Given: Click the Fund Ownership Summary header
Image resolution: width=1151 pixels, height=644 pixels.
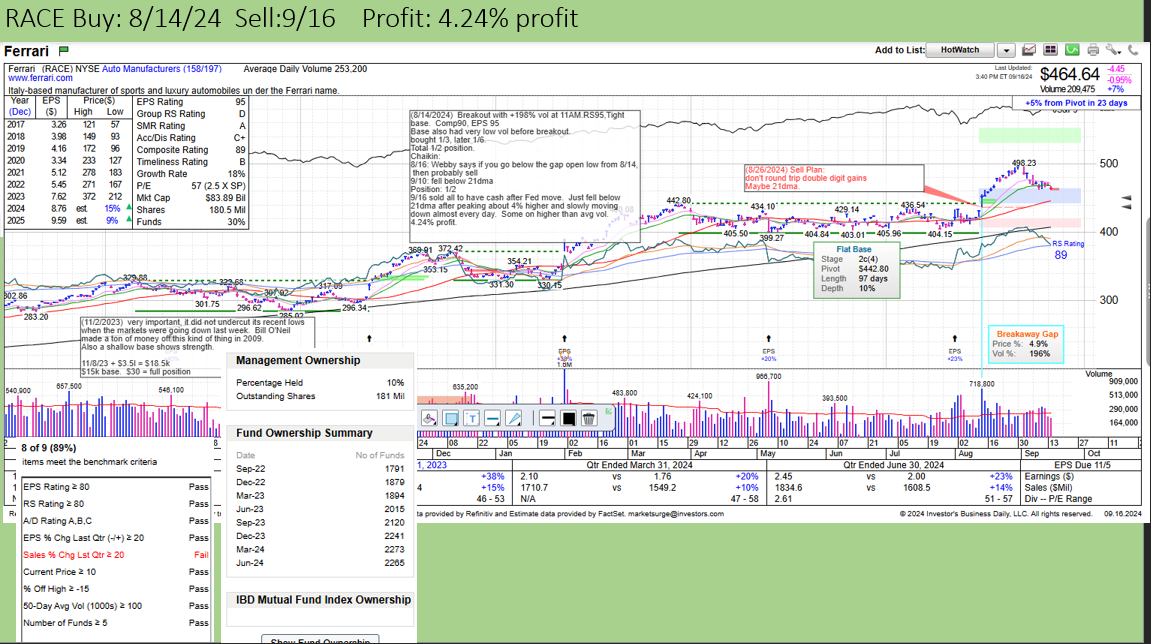Looking at the screenshot, I should (320, 433).
